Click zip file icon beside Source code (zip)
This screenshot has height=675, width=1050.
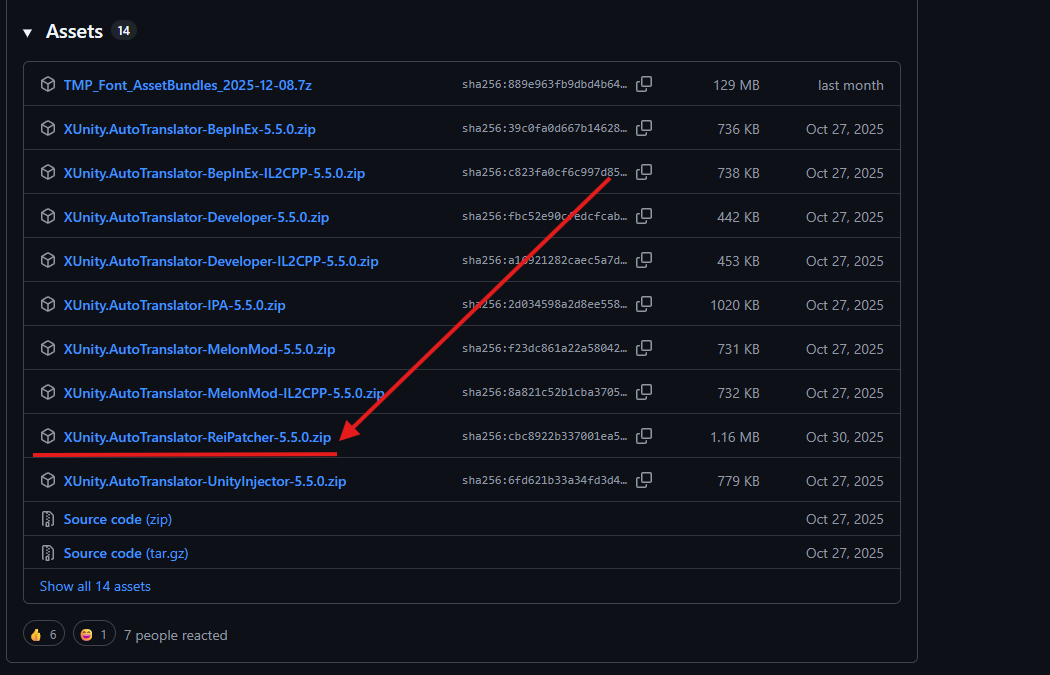(x=48, y=519)
